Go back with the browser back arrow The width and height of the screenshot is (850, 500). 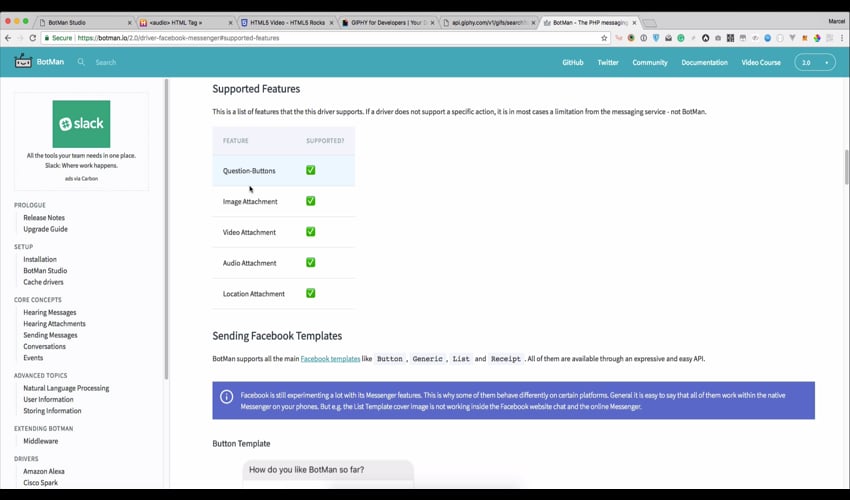8,38
